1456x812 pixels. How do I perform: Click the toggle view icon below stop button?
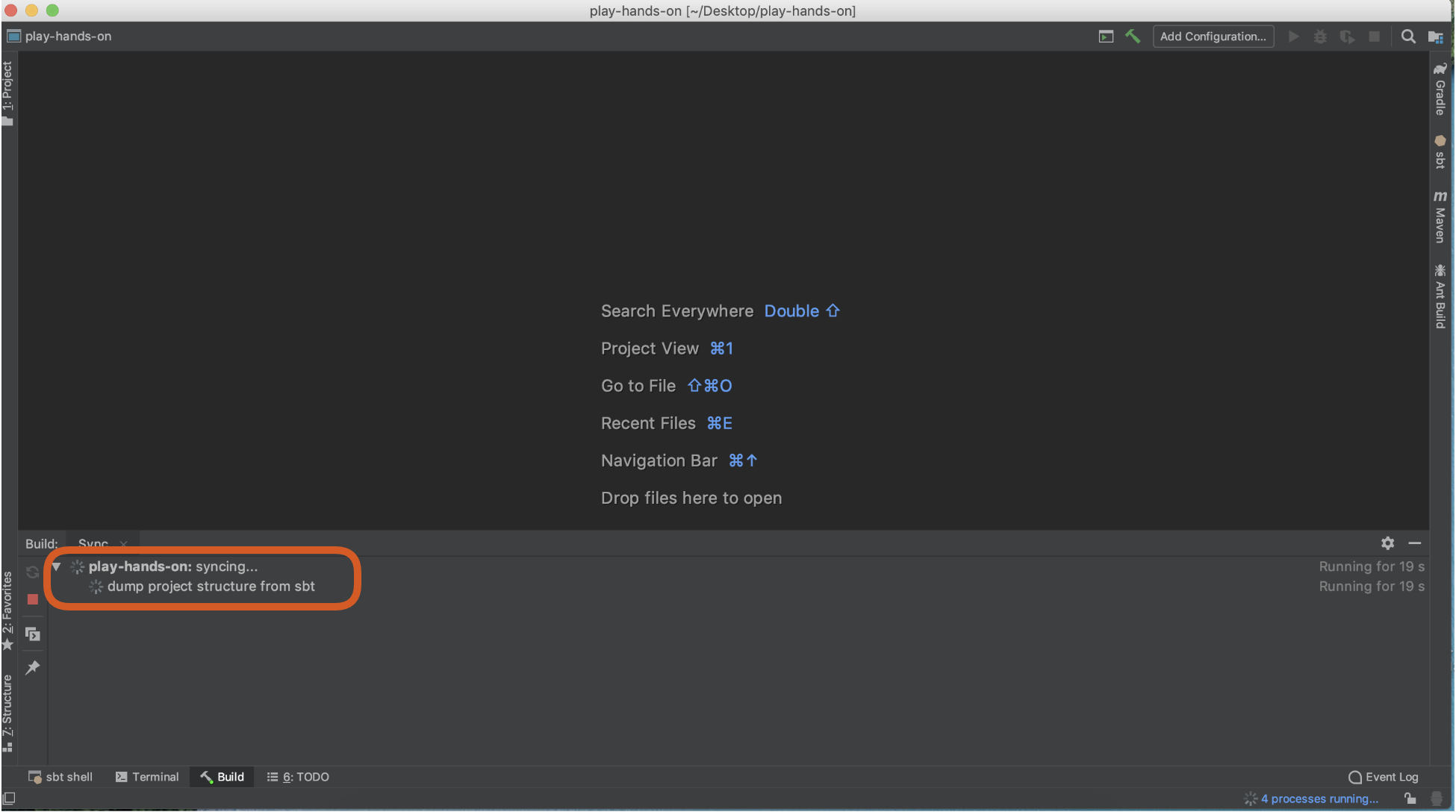point(33,634)
